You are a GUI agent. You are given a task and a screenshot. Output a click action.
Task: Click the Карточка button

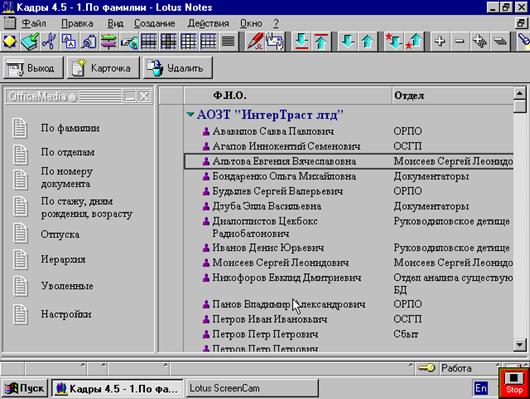pyautogui.click(x=103, y=68)
